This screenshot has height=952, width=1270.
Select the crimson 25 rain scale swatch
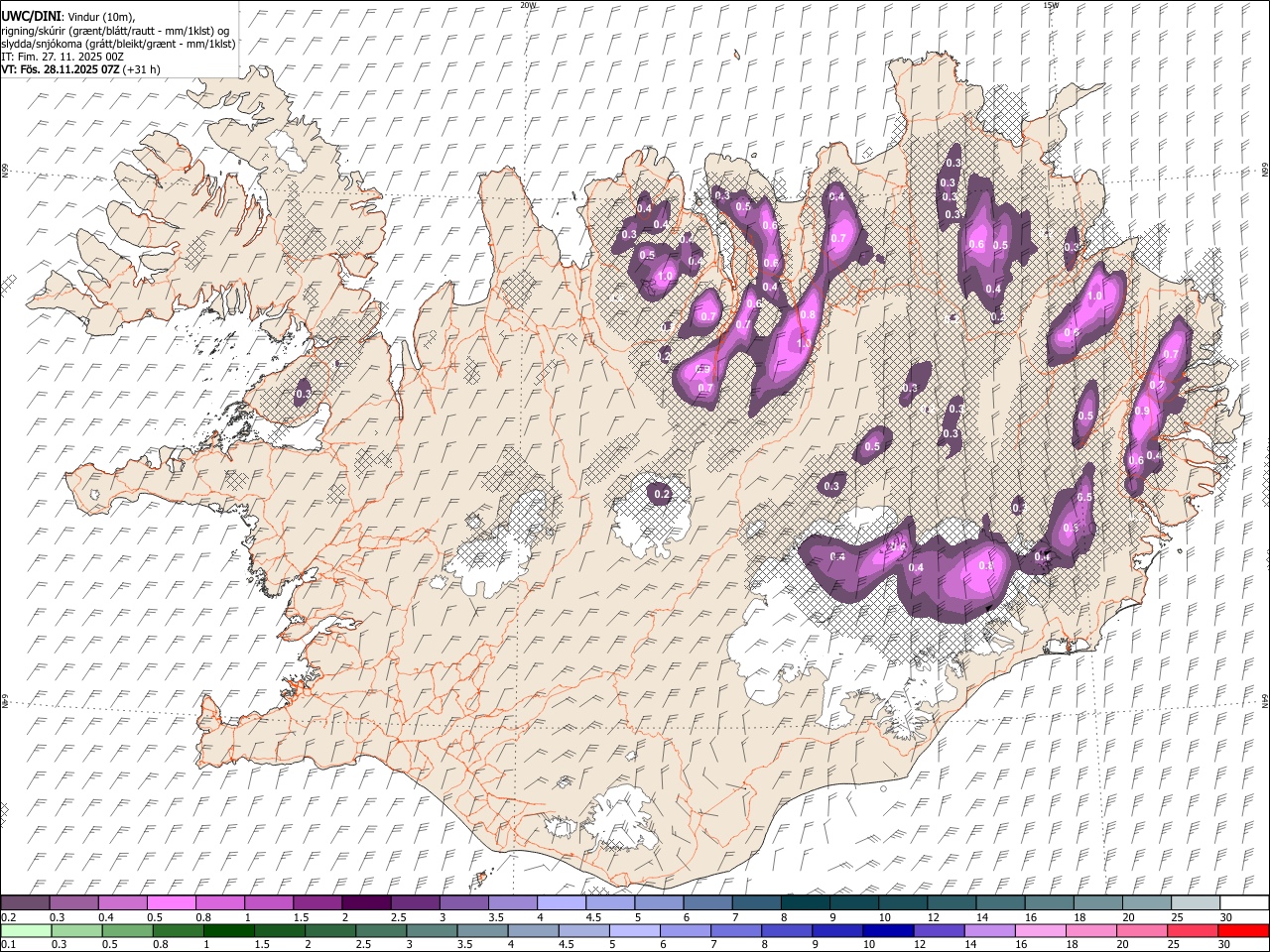point(1192,930)
